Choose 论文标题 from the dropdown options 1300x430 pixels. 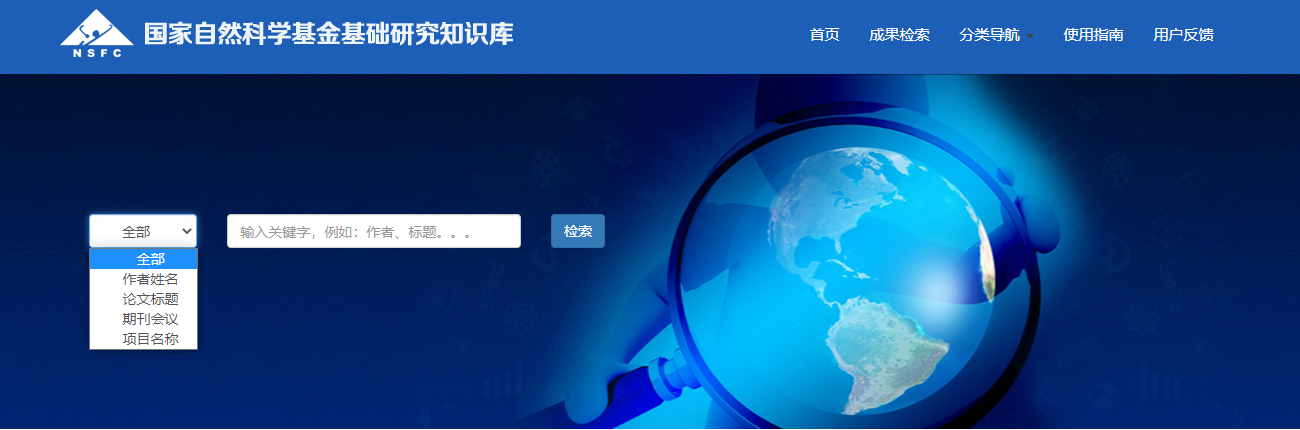coord(143,299)
